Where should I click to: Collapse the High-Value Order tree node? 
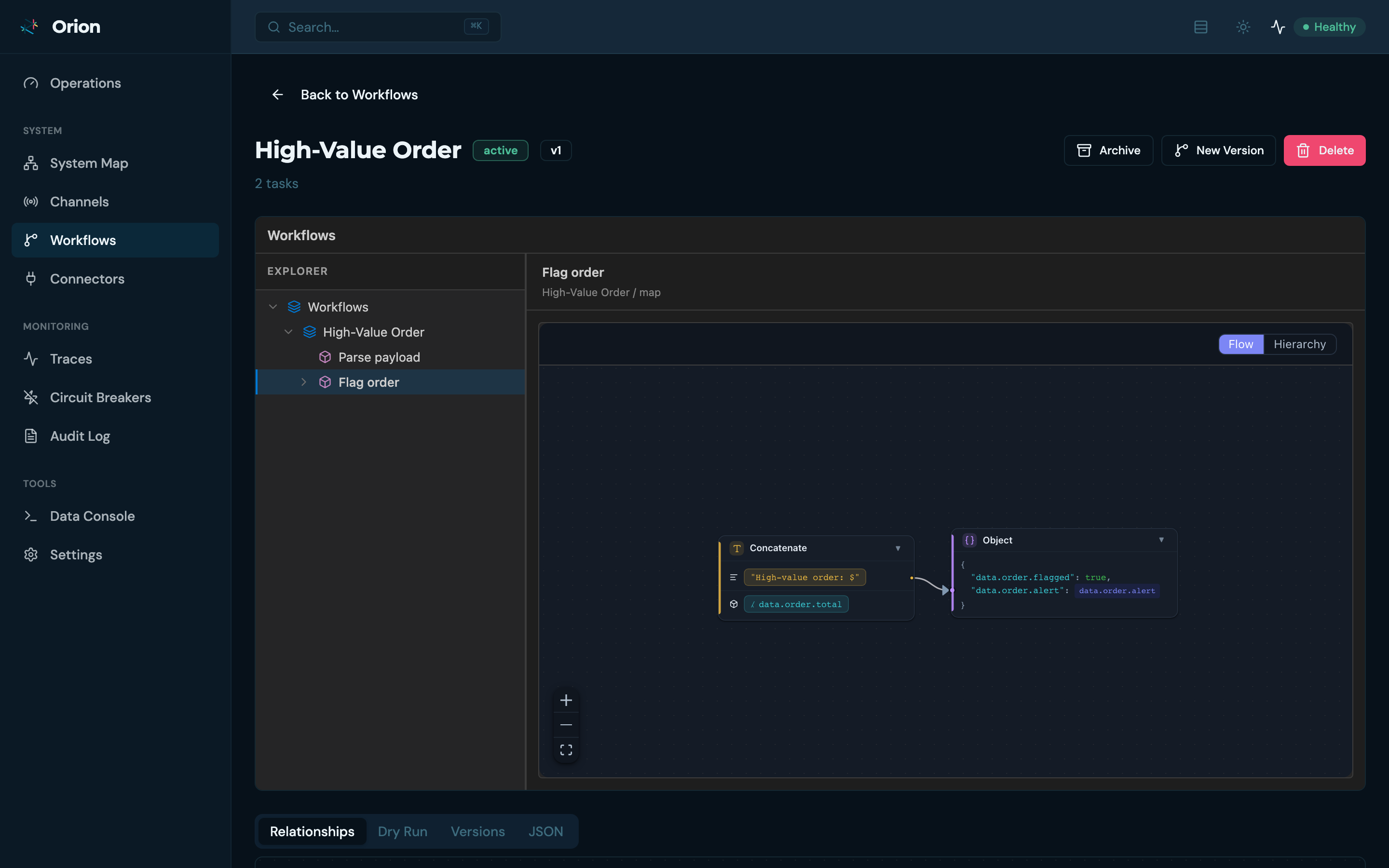click(289, 332)
